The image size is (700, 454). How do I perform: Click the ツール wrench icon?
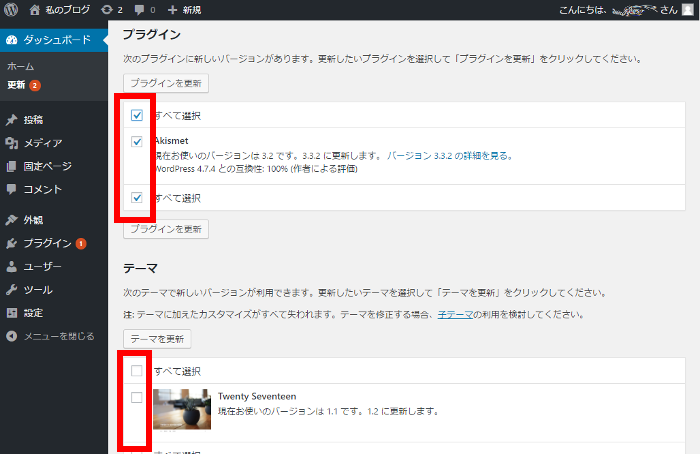tap(12, 290)
